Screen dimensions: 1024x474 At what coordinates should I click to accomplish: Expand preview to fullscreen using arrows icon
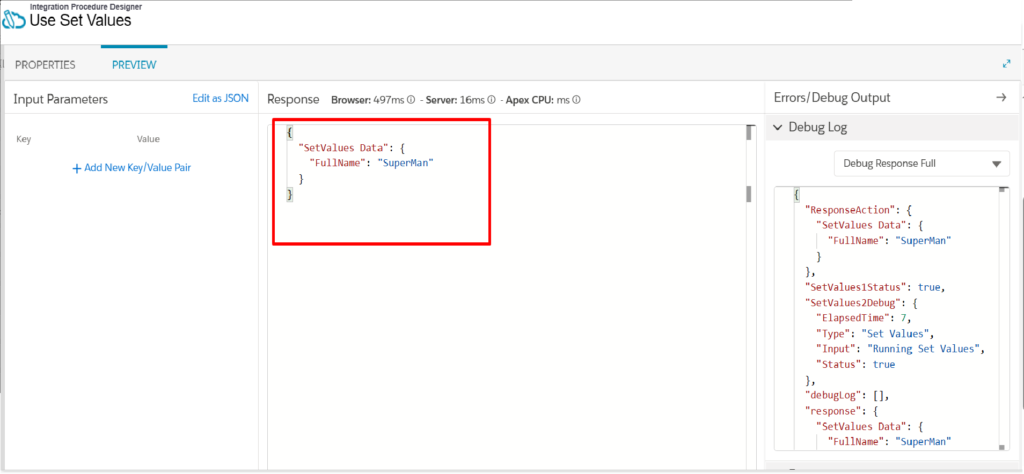[1006, 64]
